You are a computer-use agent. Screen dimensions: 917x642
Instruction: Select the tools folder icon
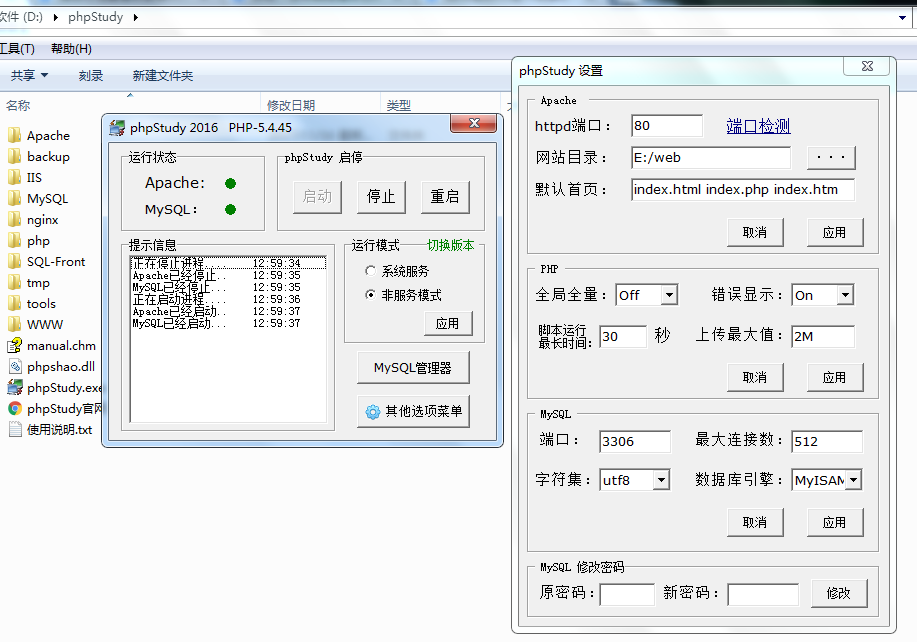15,304
